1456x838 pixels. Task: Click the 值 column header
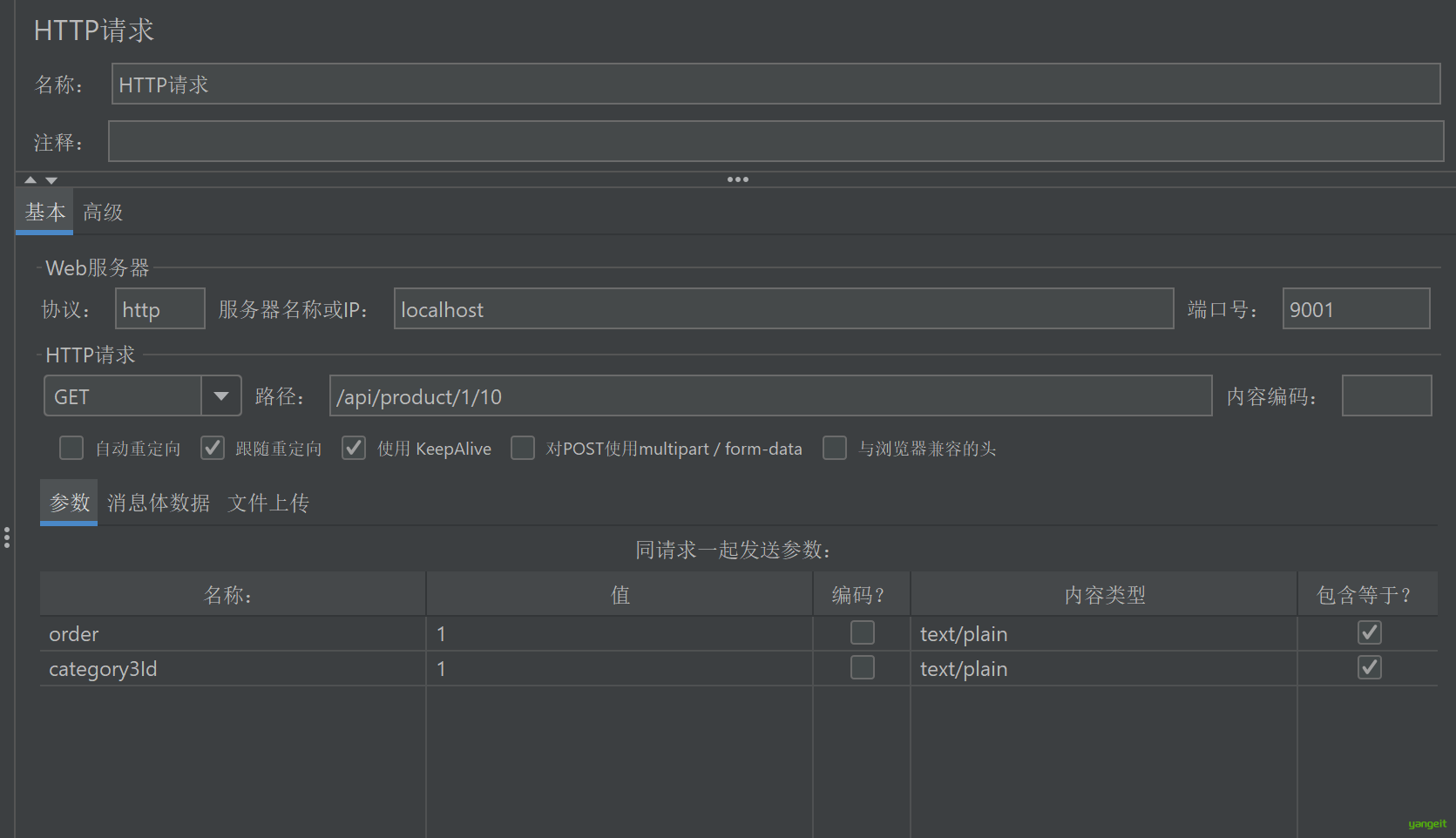click(620, 594)
